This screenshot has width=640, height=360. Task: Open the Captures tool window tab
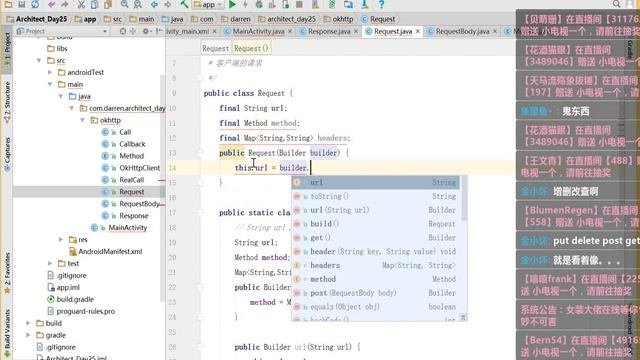pyautogui.click(x=7, y=154)
